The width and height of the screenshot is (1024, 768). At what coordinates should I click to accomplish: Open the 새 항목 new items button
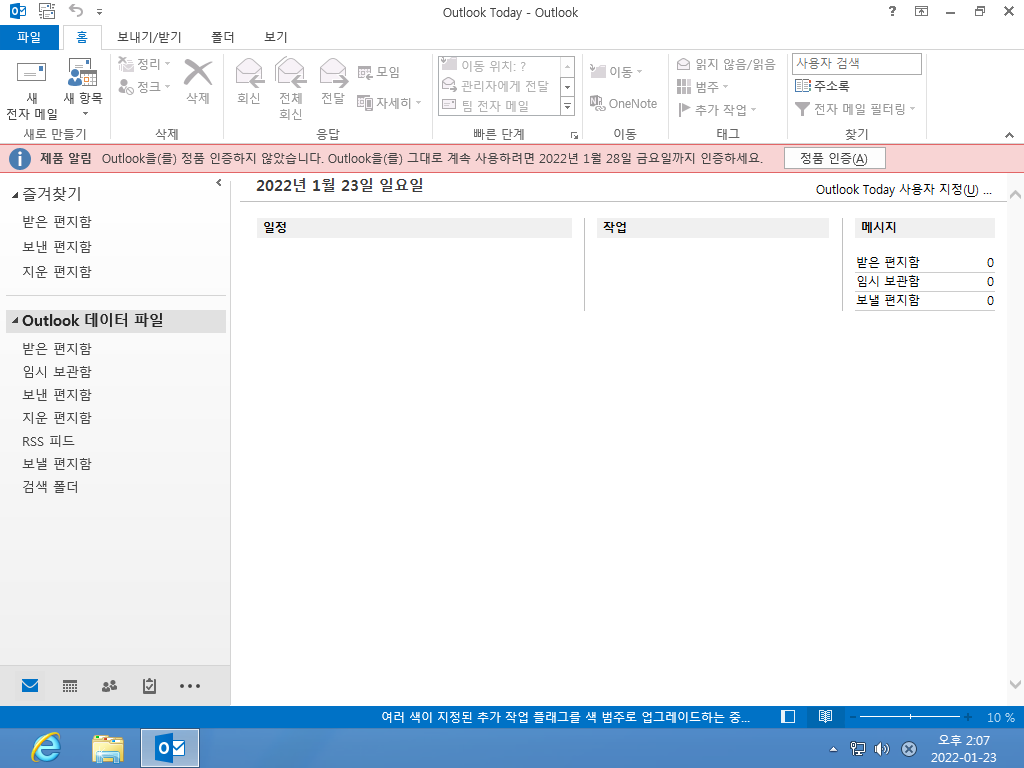pyautogui.click(x=83, y=88)
